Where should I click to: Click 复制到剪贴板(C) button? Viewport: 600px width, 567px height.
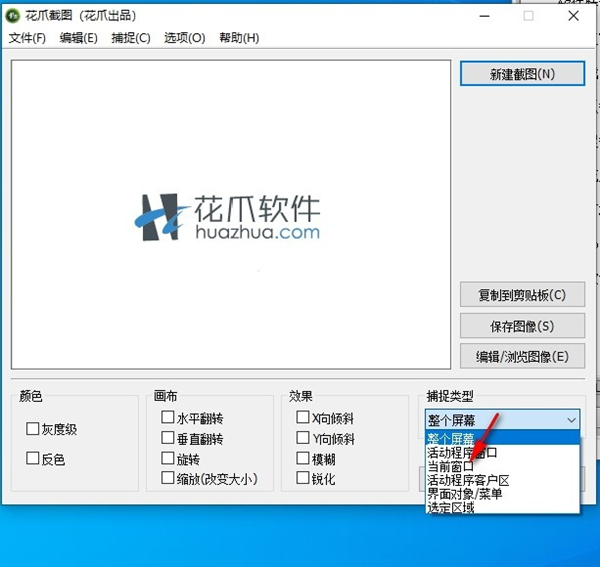pyautogui.click(x=522, y=295)
